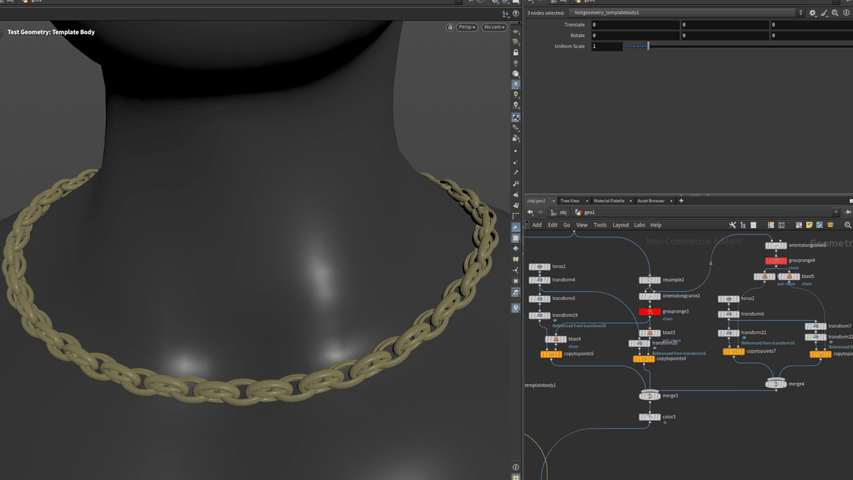Click the search icon in parameter pane
853x480 pixels.
coord(835,13)
